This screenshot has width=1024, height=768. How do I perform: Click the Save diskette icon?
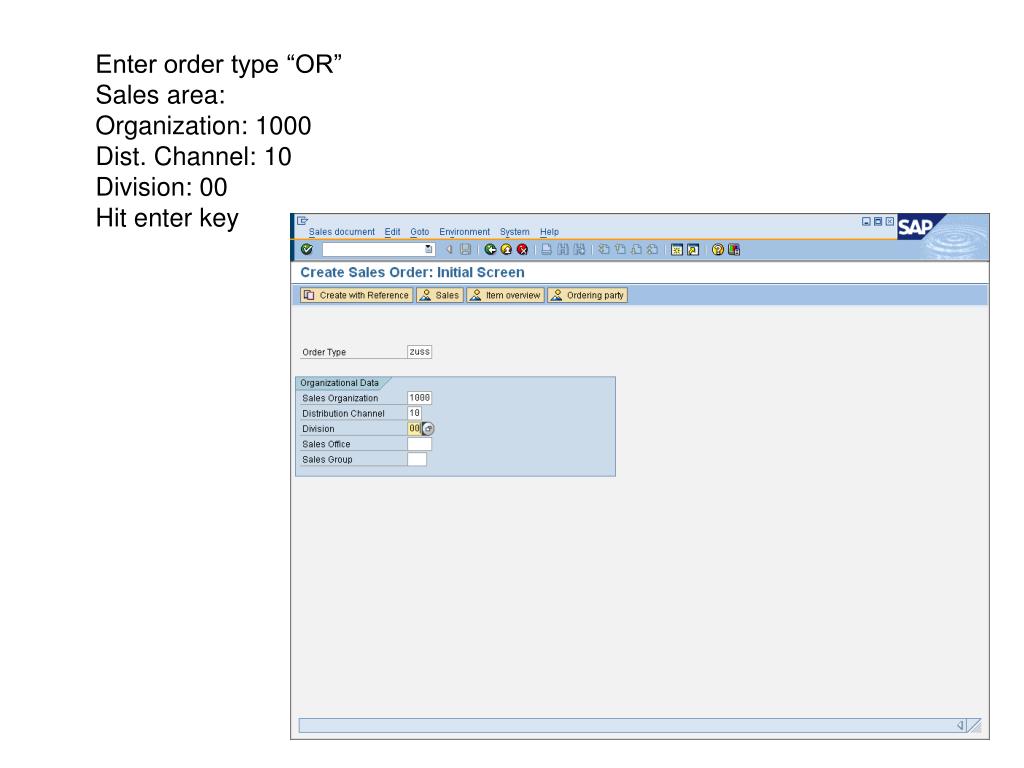click(x=465, y=249)
